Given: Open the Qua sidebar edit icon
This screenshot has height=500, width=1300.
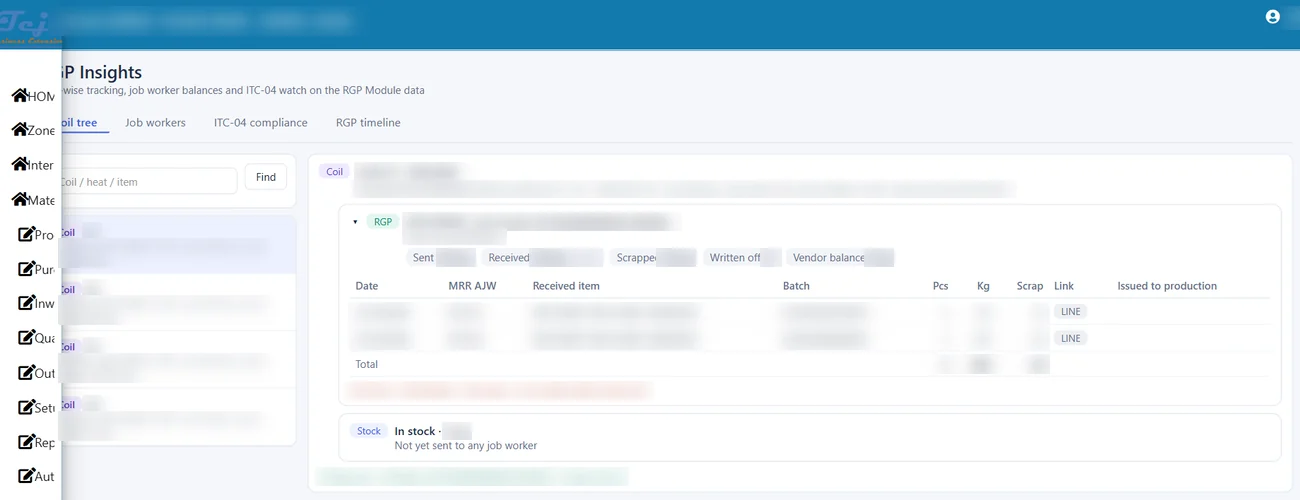Looking at the screenshot, I should pos(27,338).
